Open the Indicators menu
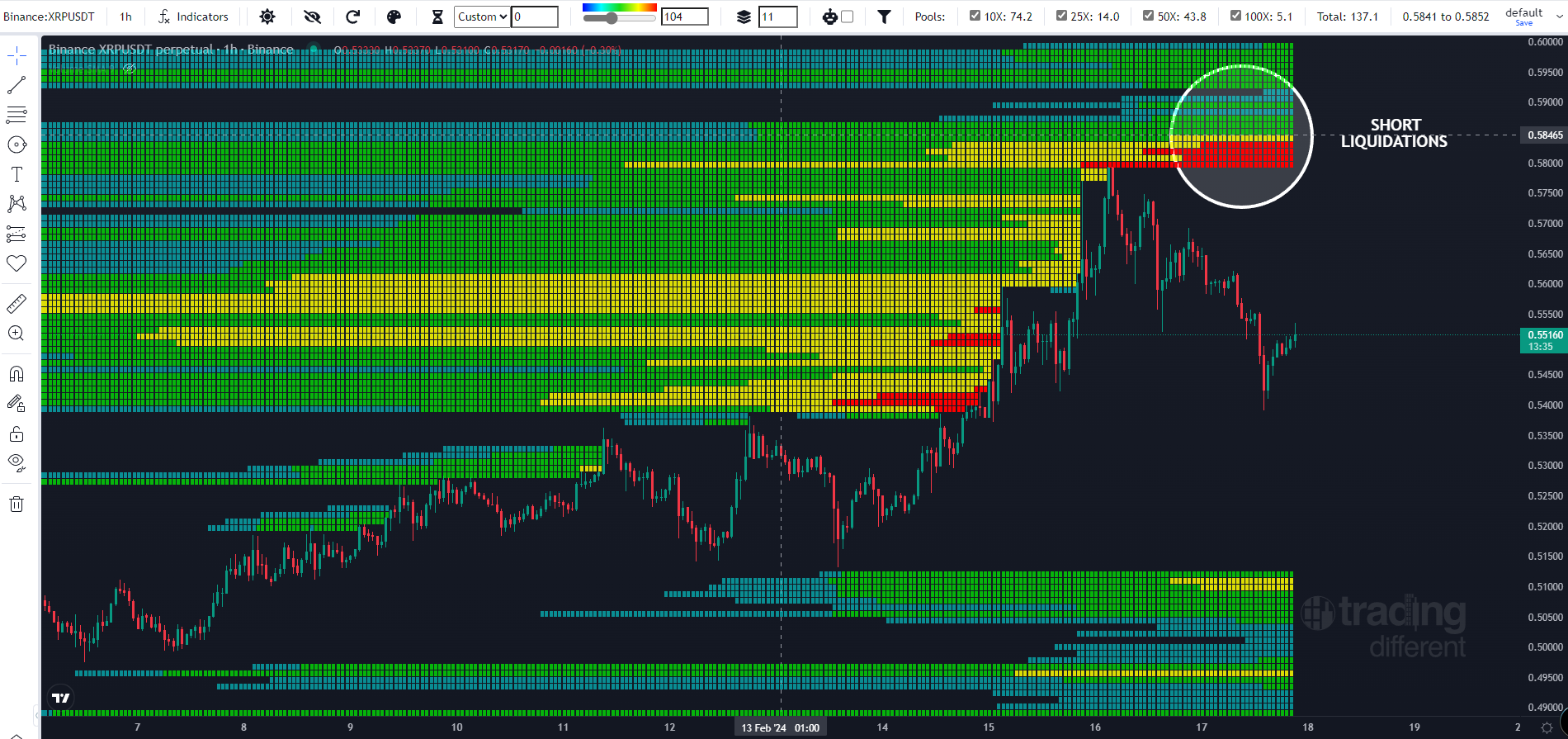The height and width of the screenshot is (739, 1568). click(193, 17)
